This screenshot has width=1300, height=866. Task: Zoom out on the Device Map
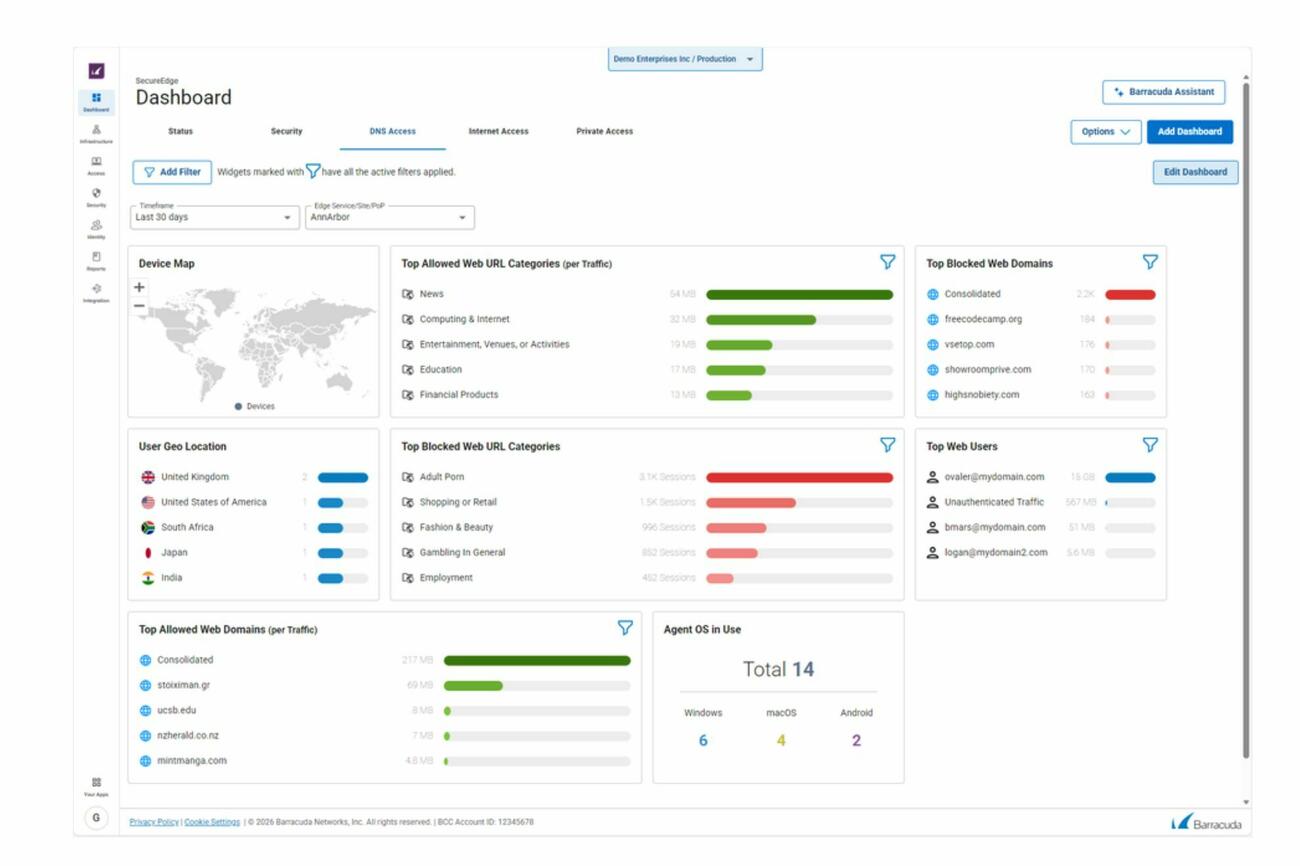pyautogui.click(x=139, y=306)
